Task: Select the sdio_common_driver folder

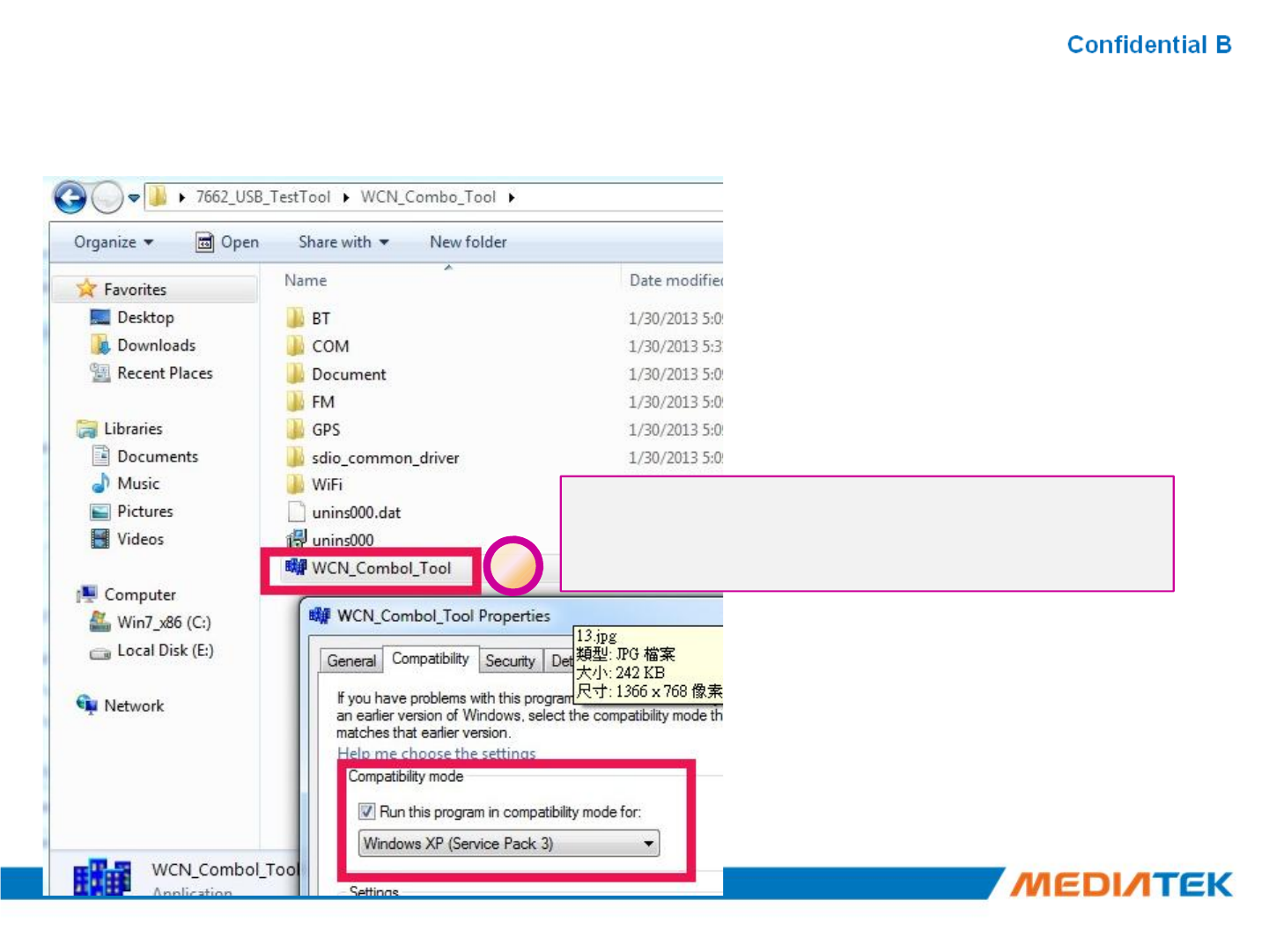Action: click(373, 458)
